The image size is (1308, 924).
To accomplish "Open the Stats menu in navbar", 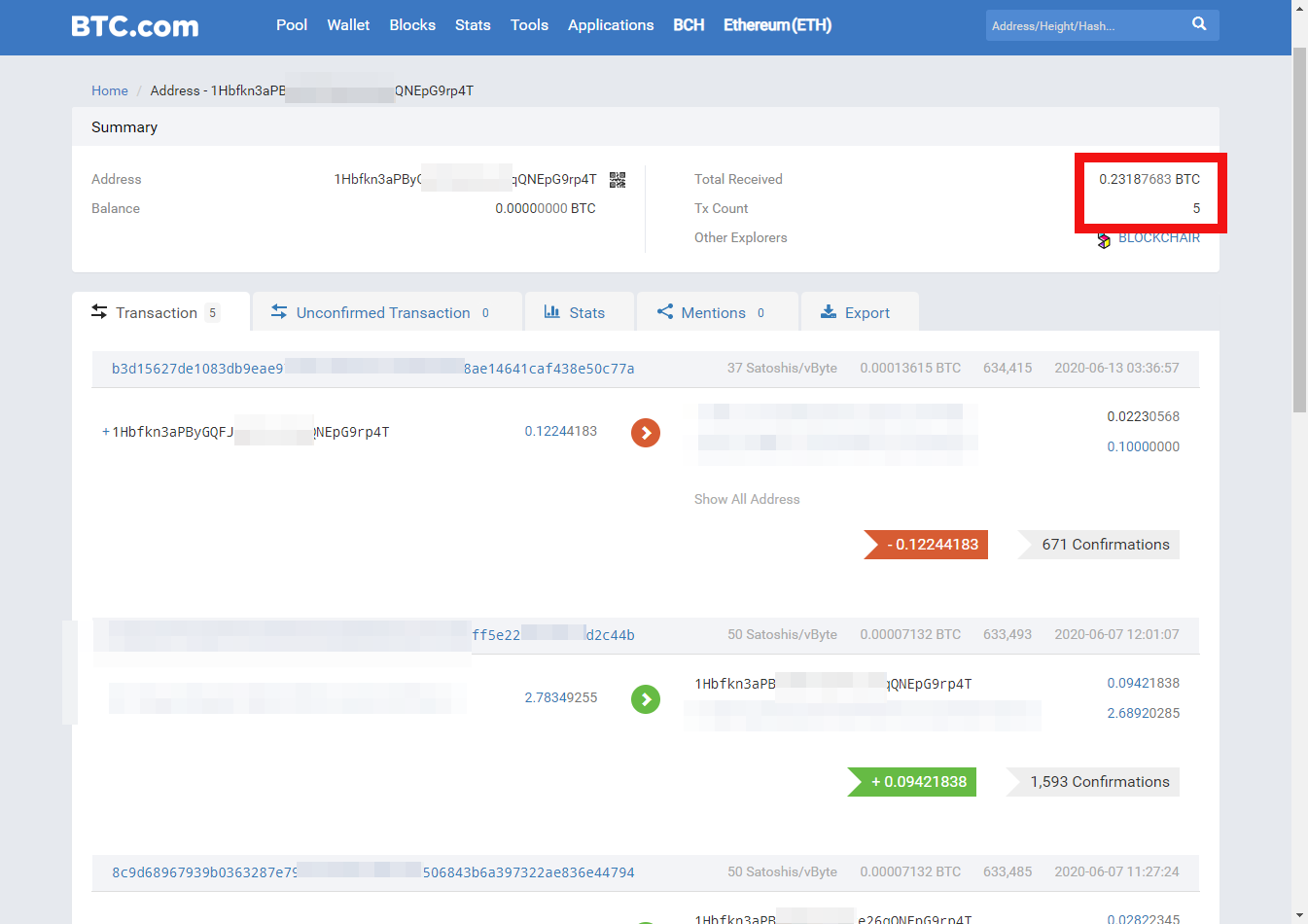I will click(x=473, y=25).
